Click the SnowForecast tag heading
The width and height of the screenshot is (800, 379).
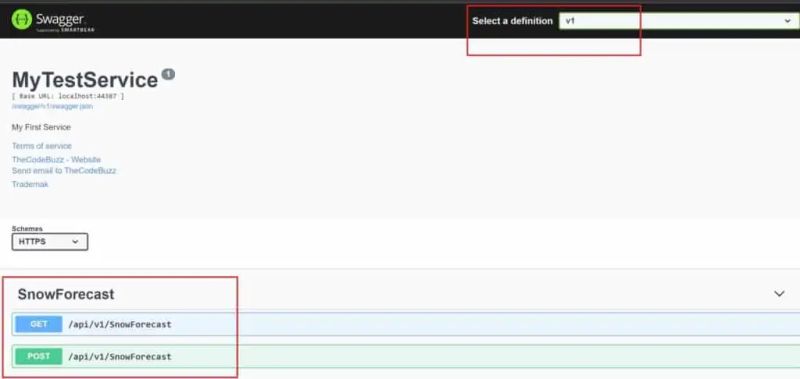point(66,294)
